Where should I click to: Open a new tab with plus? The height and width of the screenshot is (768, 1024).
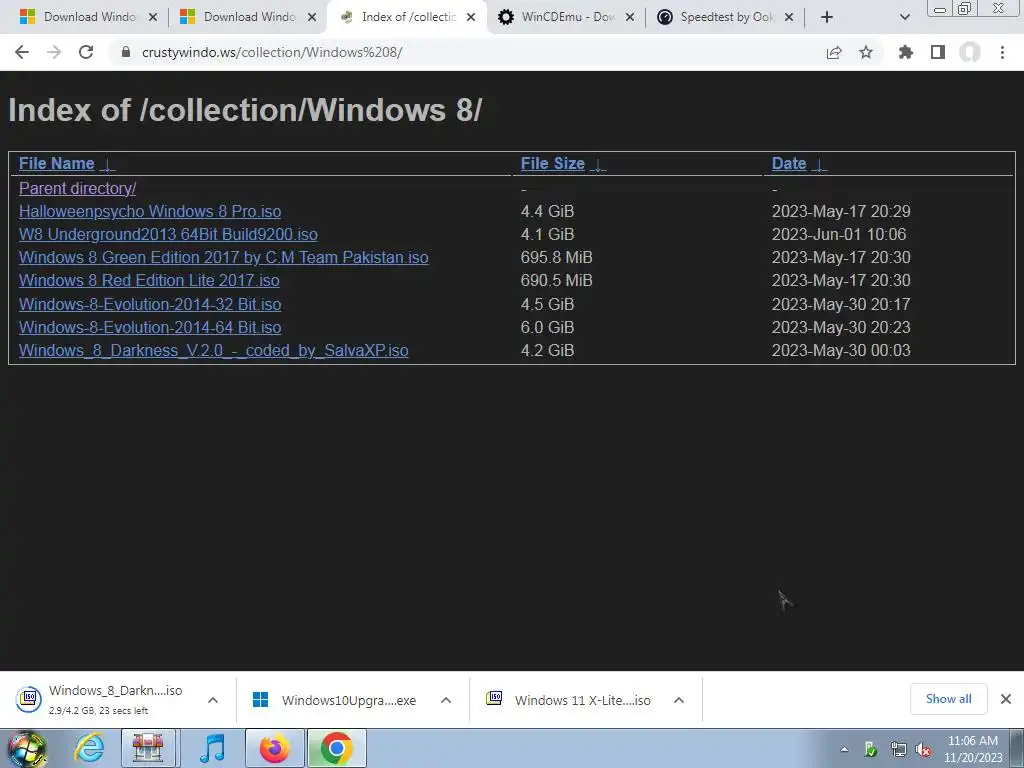pos(827,17)
